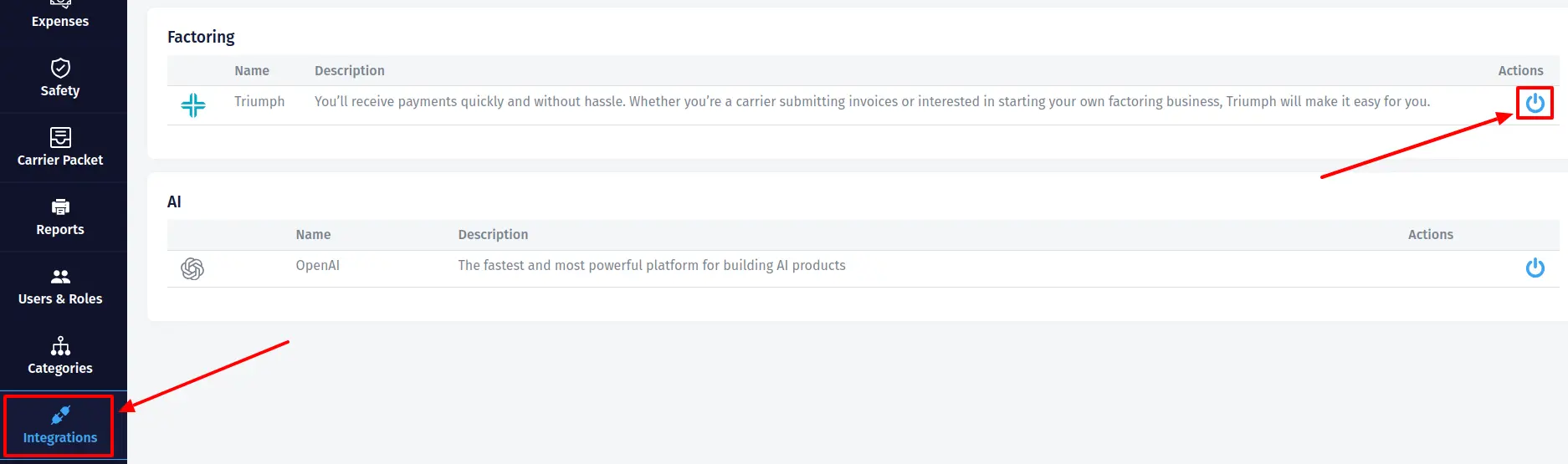Click the Factoring table's Actions column header

(x=1520, y=71)
